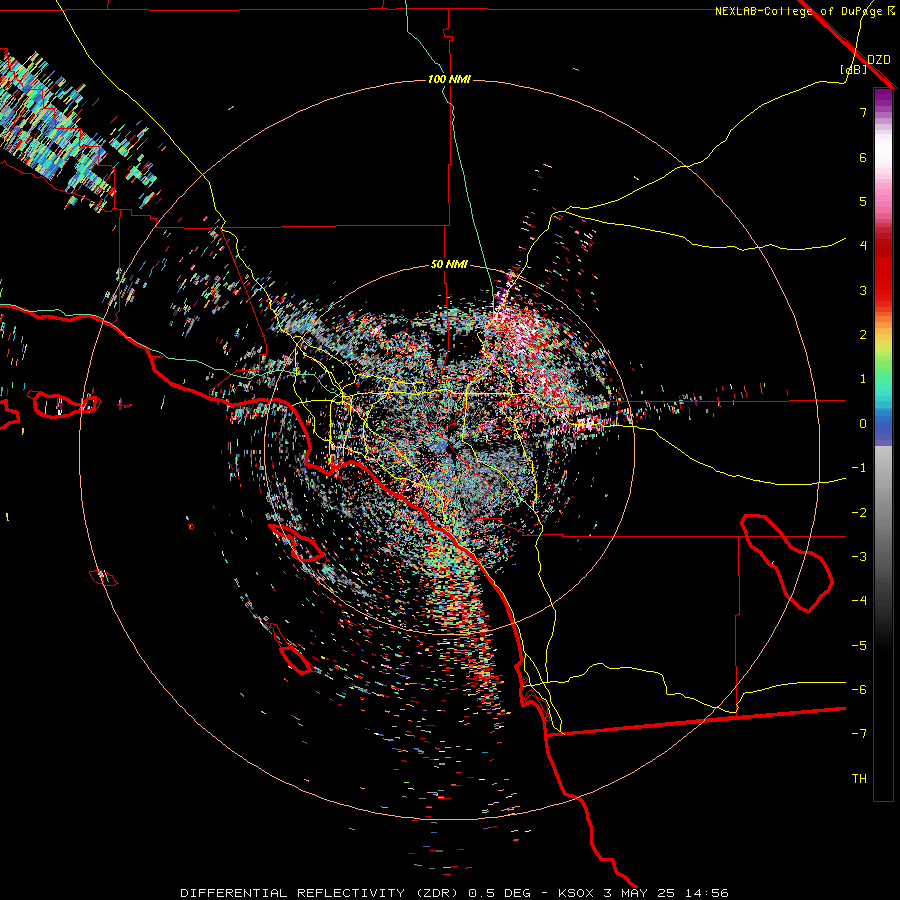This screenshot has height=900, width=900.
Task: Select the -2 dB scale value
Action: 859,513
